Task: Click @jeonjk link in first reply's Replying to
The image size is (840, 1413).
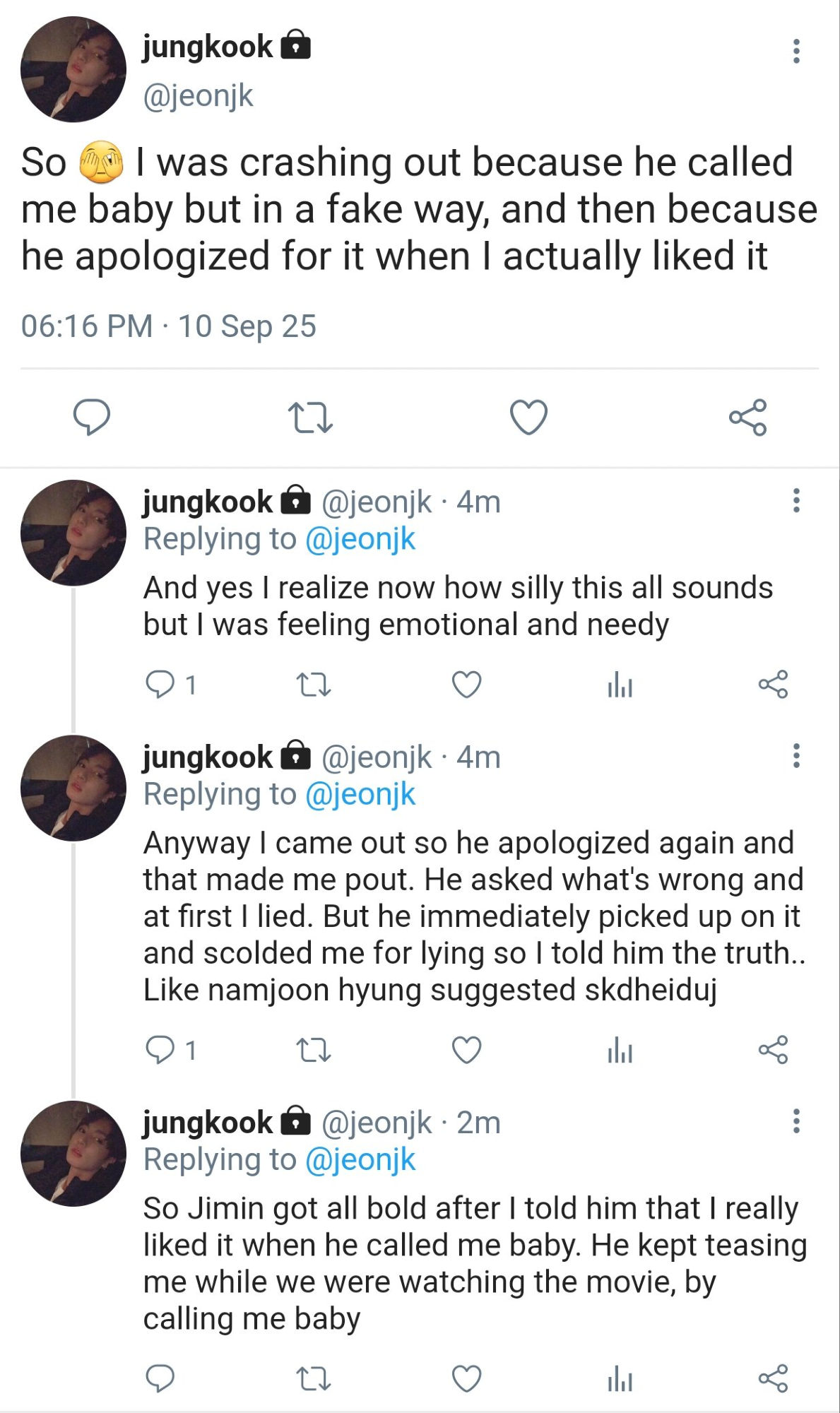Action: (360, 539)
